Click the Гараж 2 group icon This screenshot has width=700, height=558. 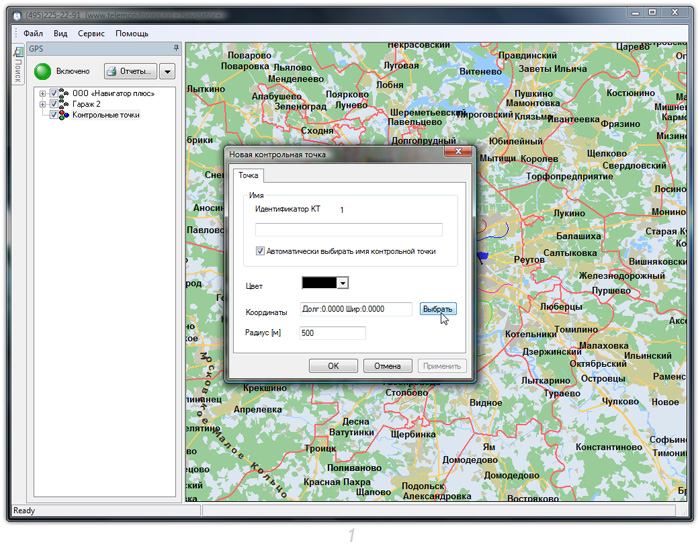click(x=64, y=104)
